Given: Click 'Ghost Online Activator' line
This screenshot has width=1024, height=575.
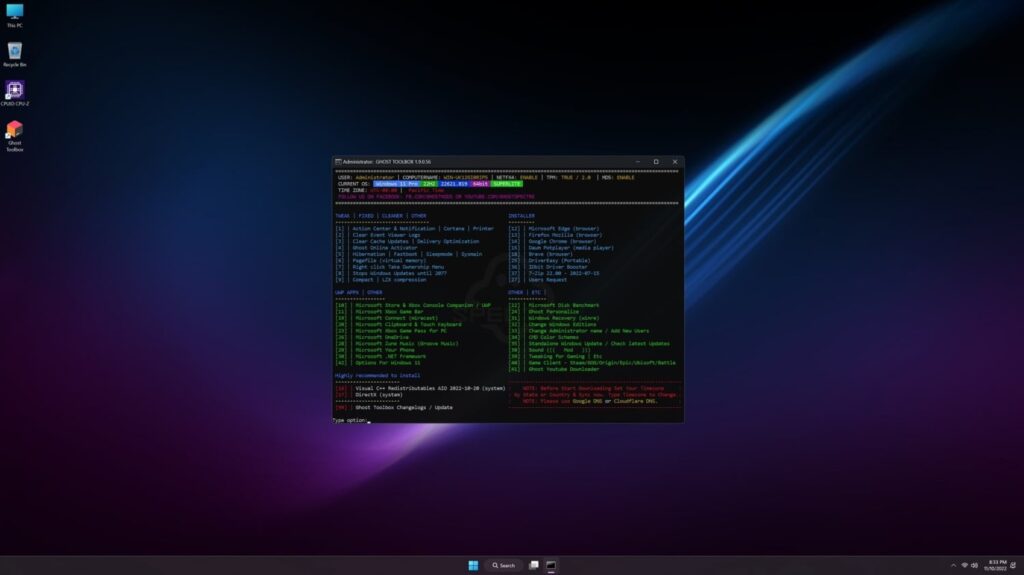Looking at the screenshot, I should (376, 248).
